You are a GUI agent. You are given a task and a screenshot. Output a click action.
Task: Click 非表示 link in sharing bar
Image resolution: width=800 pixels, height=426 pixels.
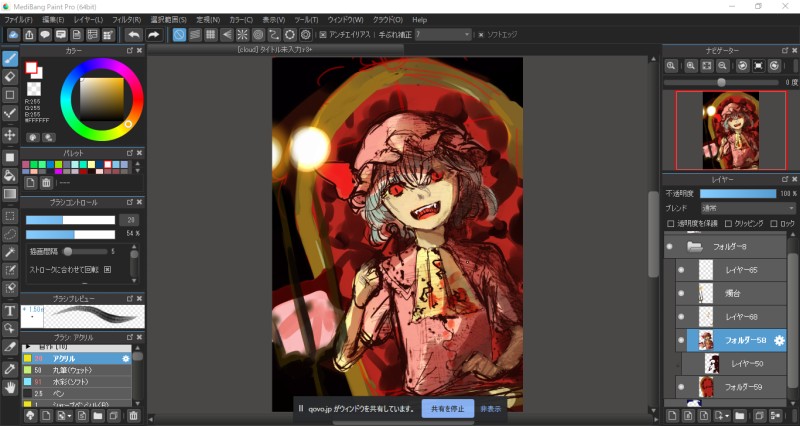pos(490,409)
